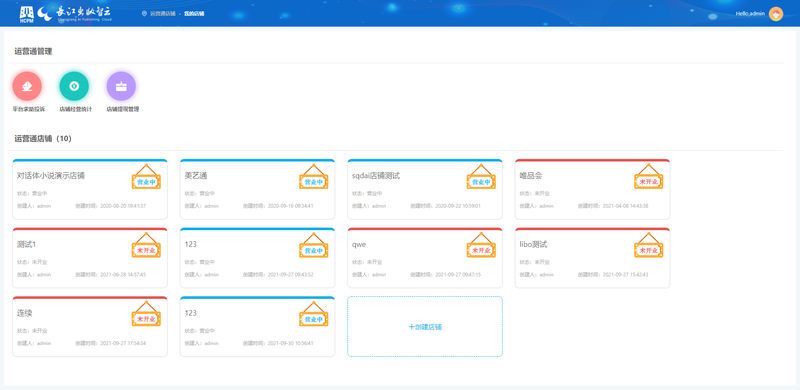The height and width of the screenshot is (390, 800).
Task: Click 未开业 sign on 连续 card
Action: coord(146,314)
